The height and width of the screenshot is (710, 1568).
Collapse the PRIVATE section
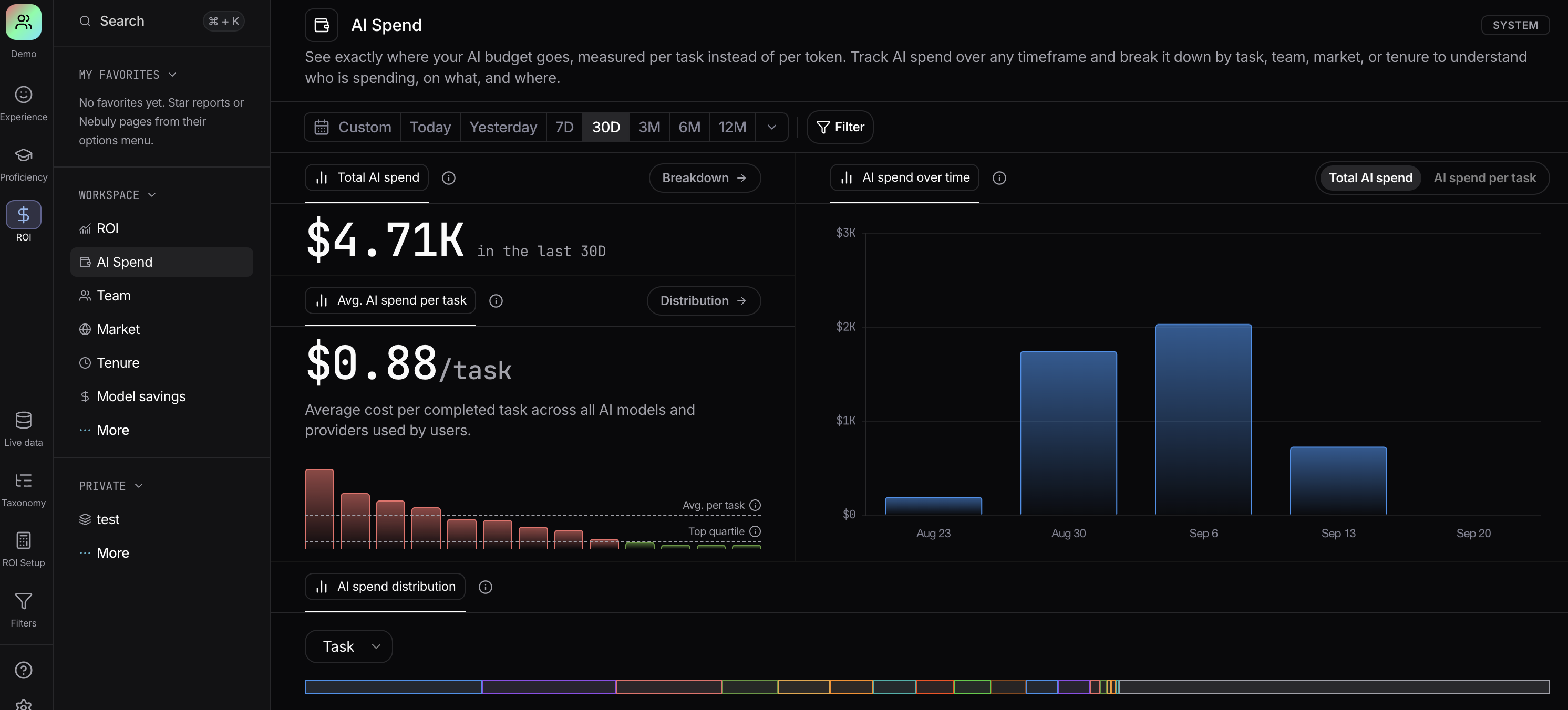pyautogui.click(x=110, y=486)
